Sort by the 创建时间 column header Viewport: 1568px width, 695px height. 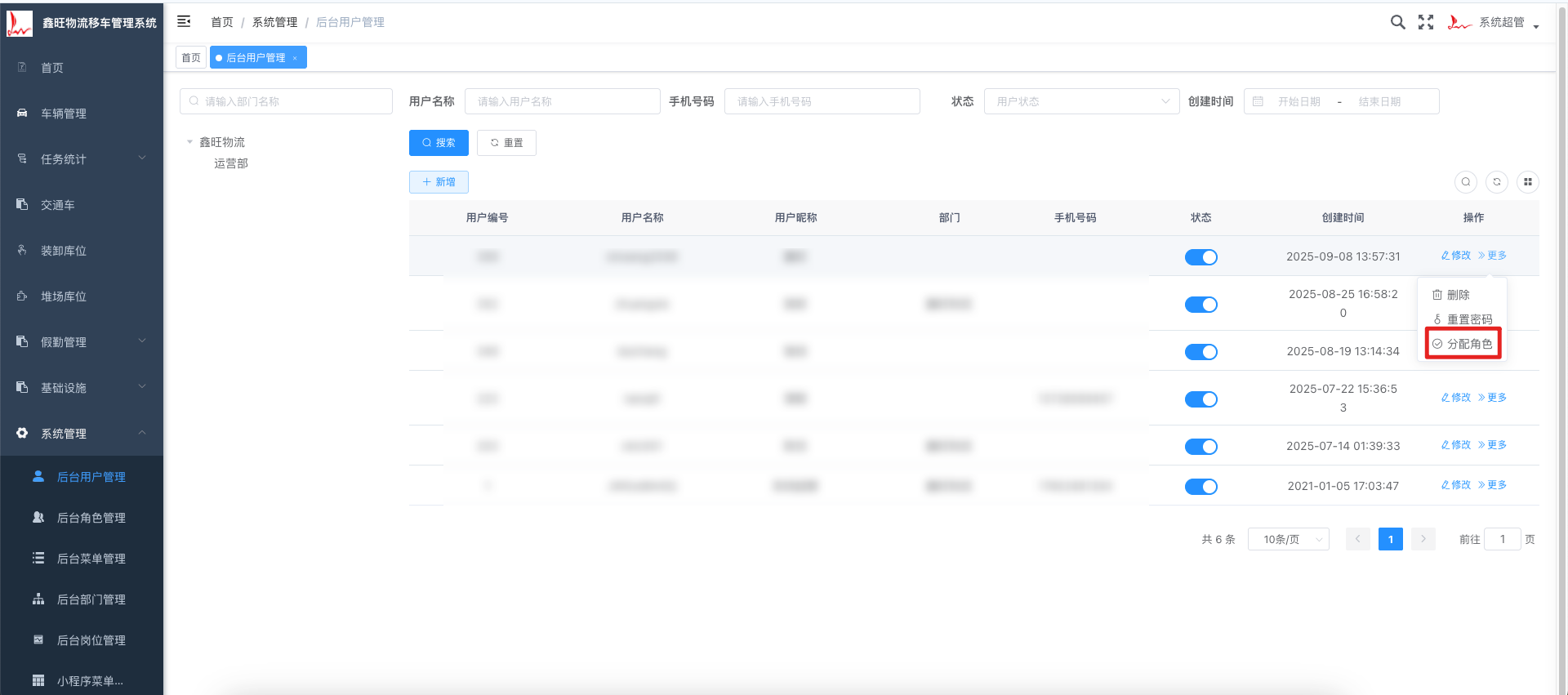(x=1343, y=218)
